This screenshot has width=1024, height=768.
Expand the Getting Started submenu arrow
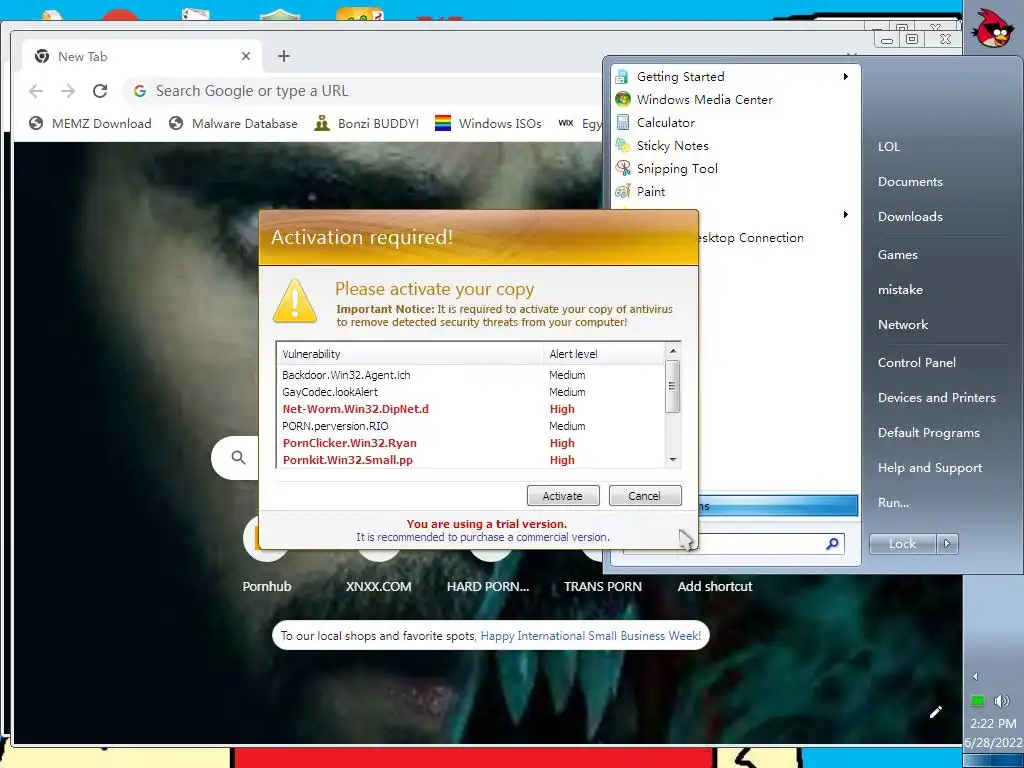point(846,76)
